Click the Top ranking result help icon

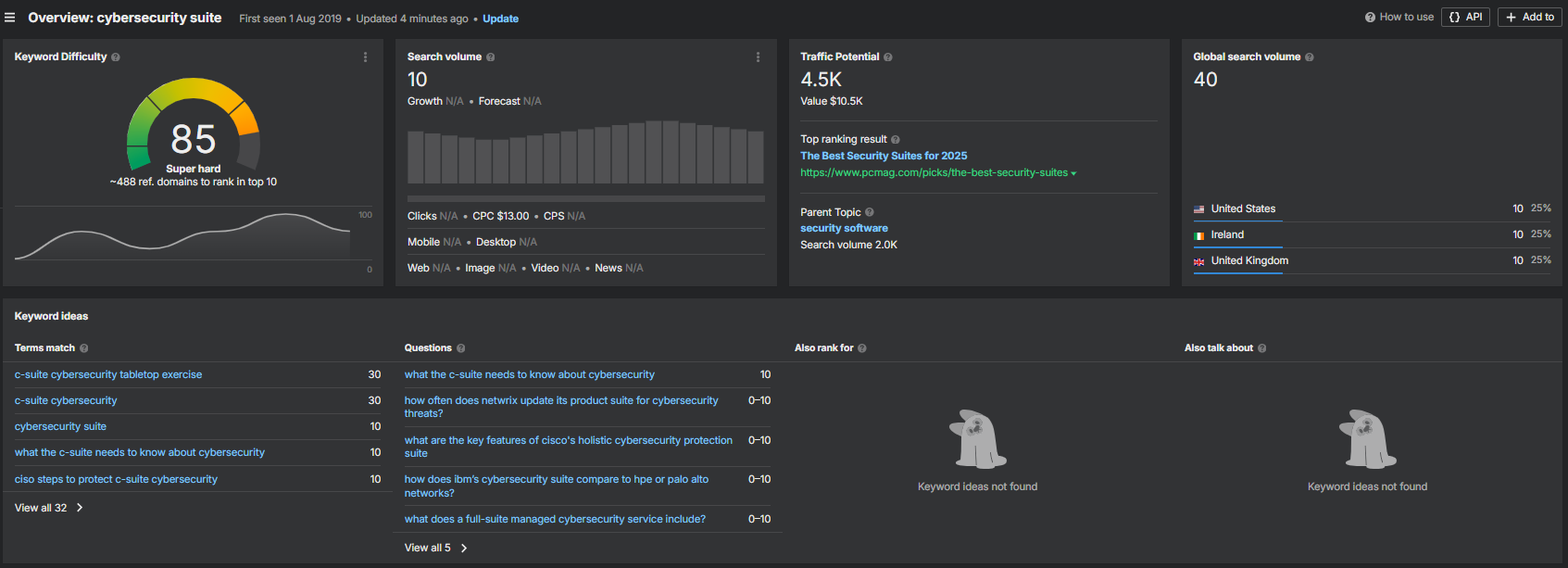click(x=896, y=140)
